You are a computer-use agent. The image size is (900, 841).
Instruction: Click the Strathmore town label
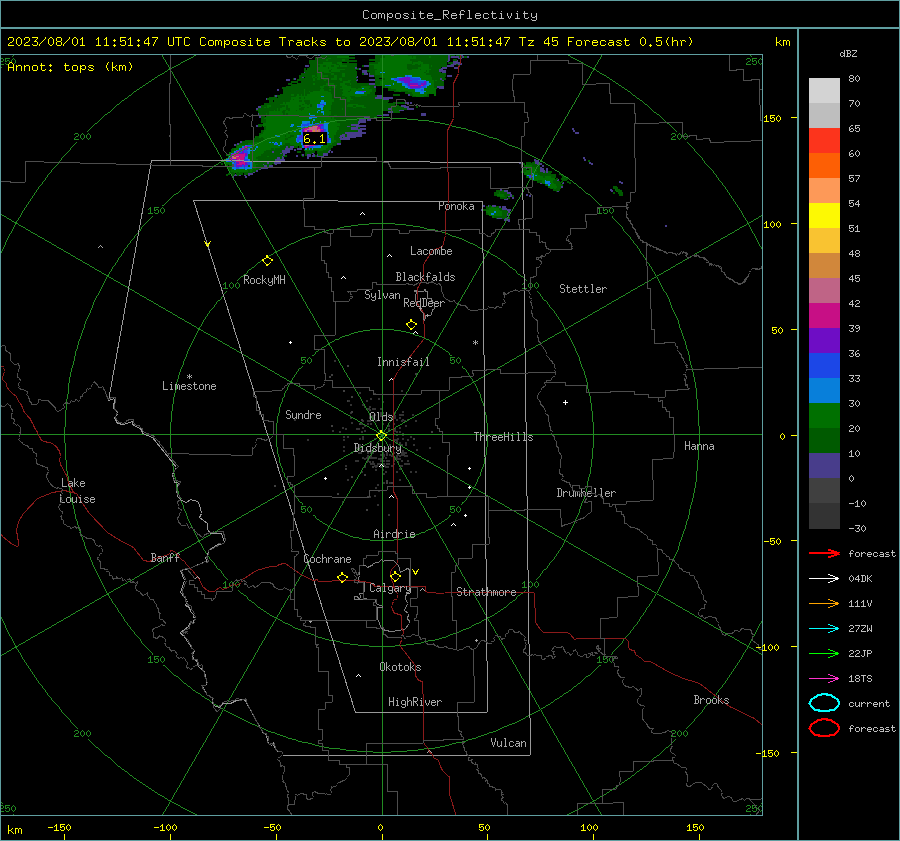(x=486, y=592)
